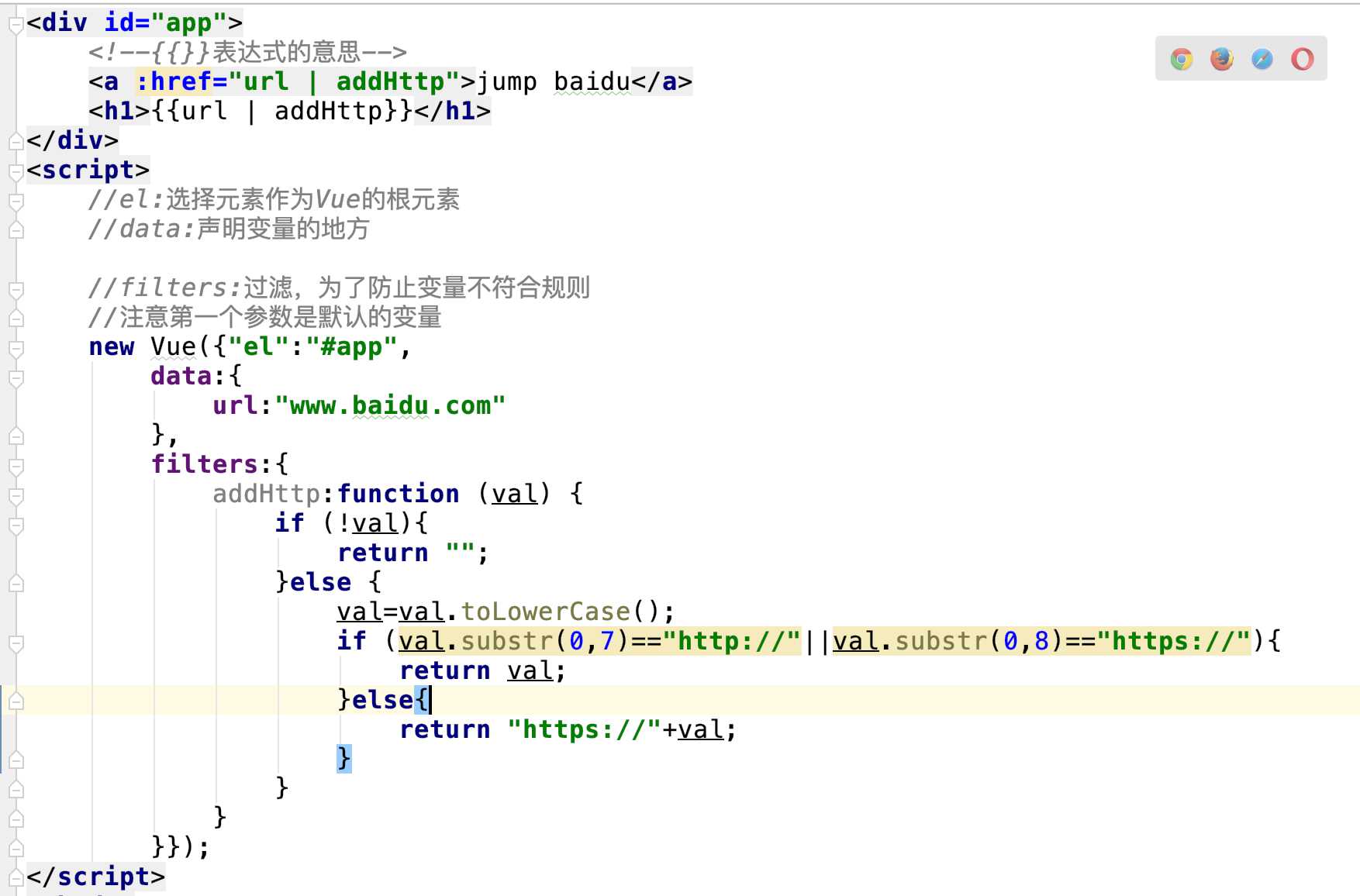This screenshot has height=896, width=1360.
Task: Click the addHttp function name
Action: 267,494
